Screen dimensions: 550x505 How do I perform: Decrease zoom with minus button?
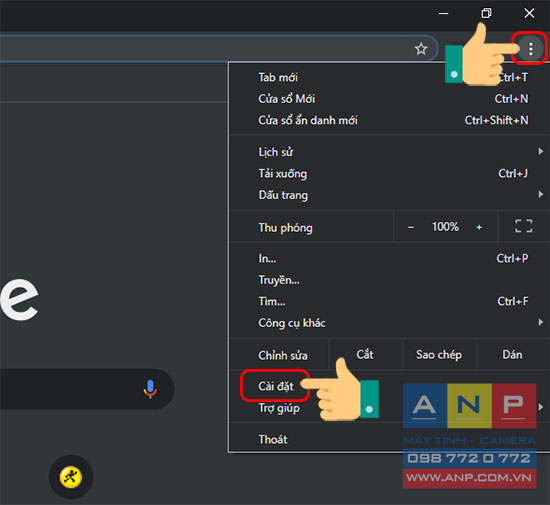tap(411, 227)
